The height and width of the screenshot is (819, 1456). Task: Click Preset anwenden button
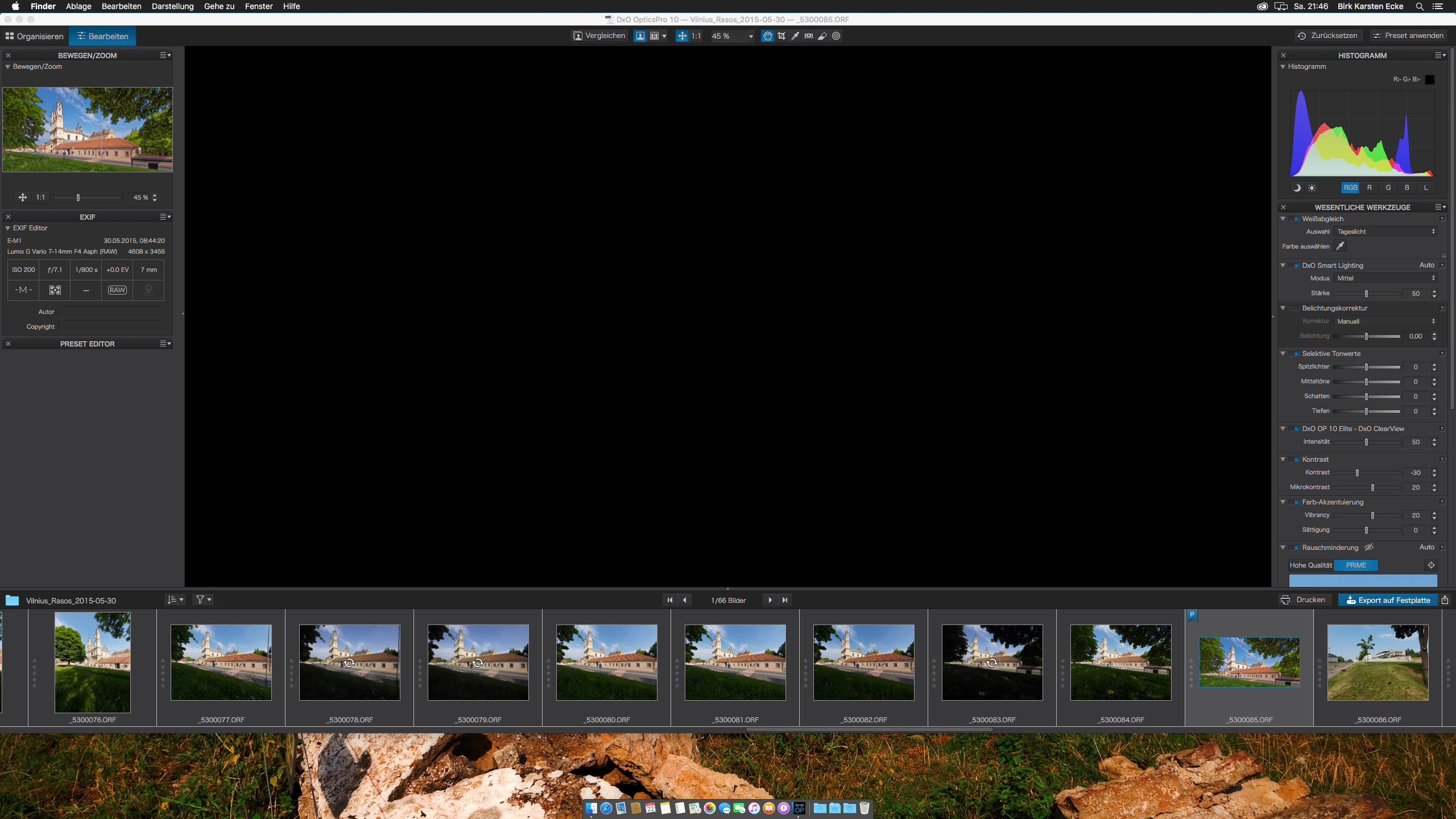pos(1408,35)
